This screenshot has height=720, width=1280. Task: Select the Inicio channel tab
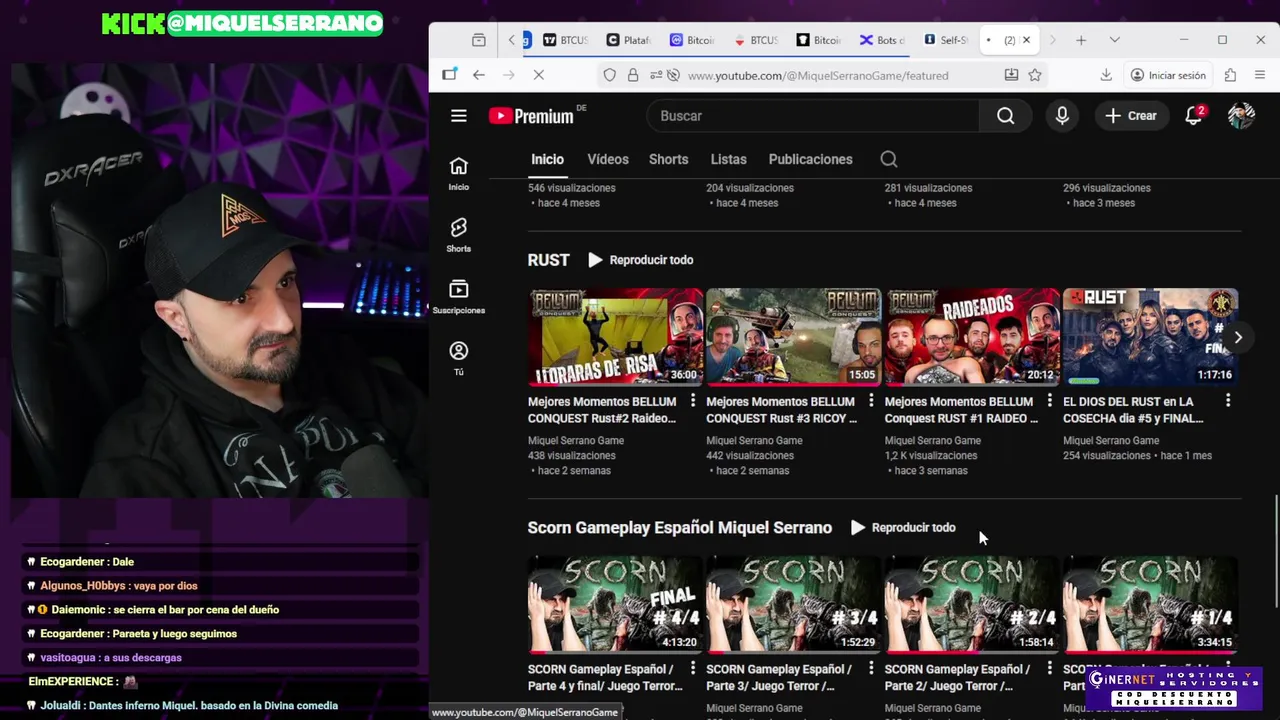(547, 159)
